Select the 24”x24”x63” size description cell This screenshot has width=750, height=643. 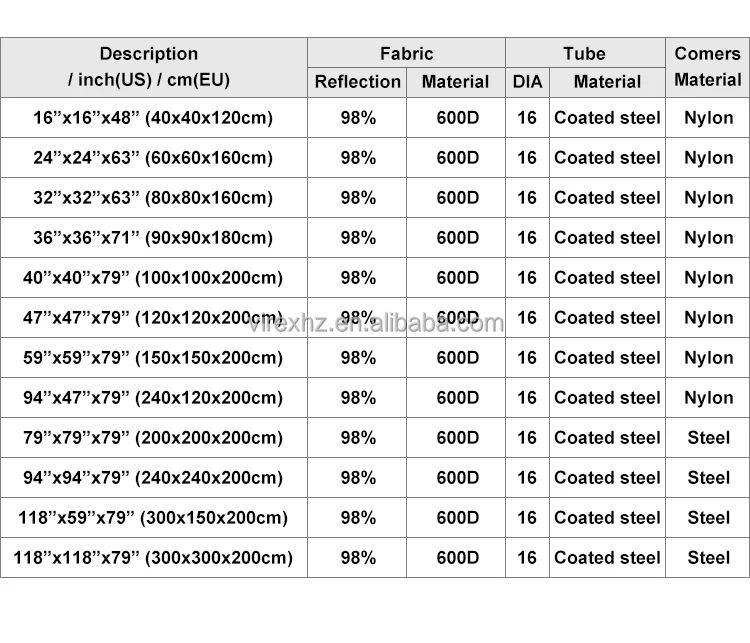(153, 158)
